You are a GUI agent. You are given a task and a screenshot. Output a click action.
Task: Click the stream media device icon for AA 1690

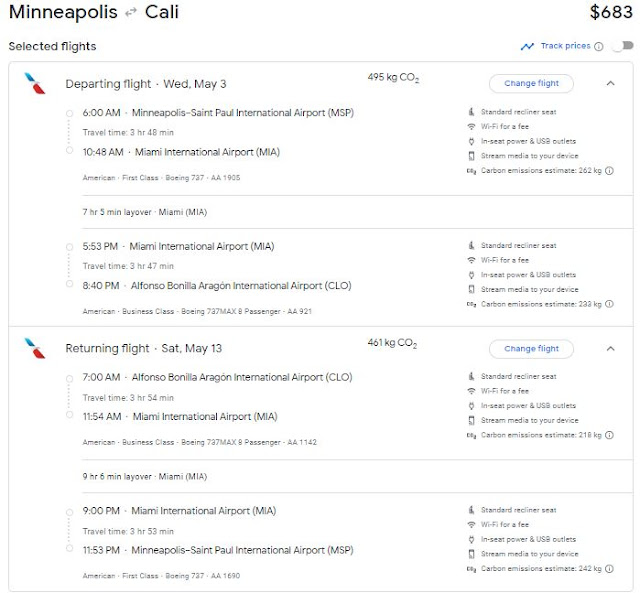(x=471, y=554)
